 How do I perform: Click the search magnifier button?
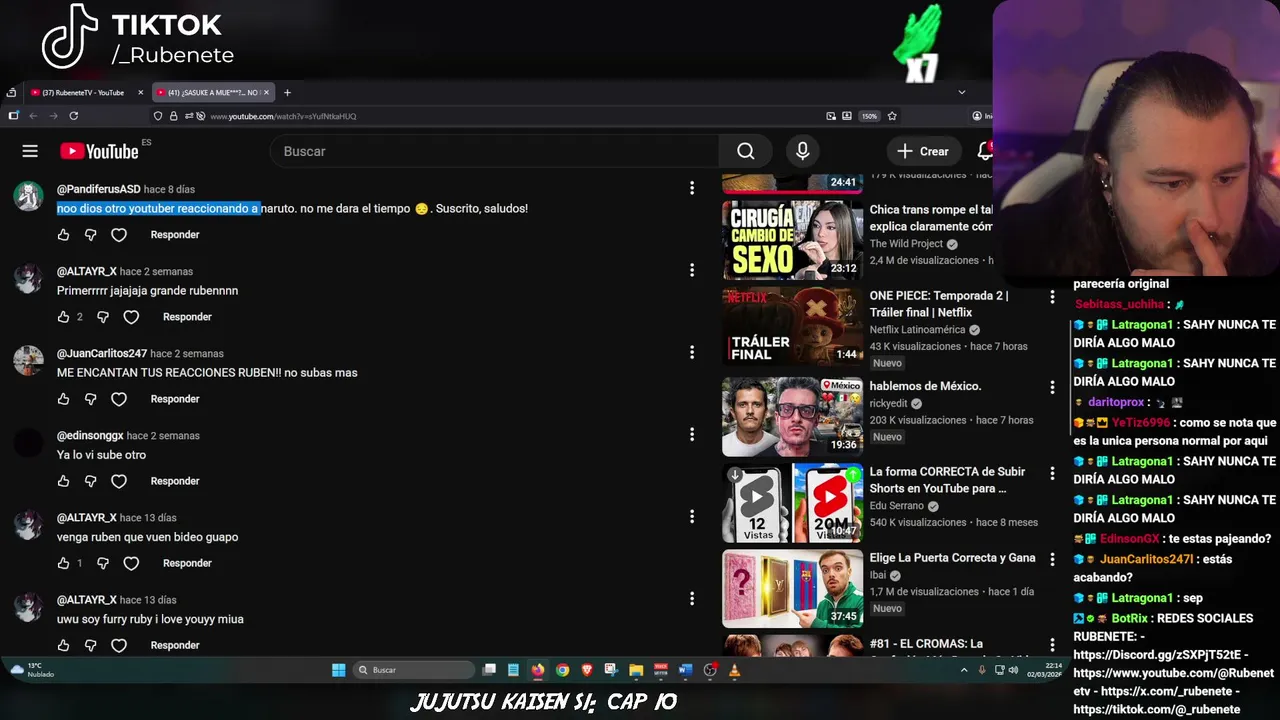click(745, 151)
